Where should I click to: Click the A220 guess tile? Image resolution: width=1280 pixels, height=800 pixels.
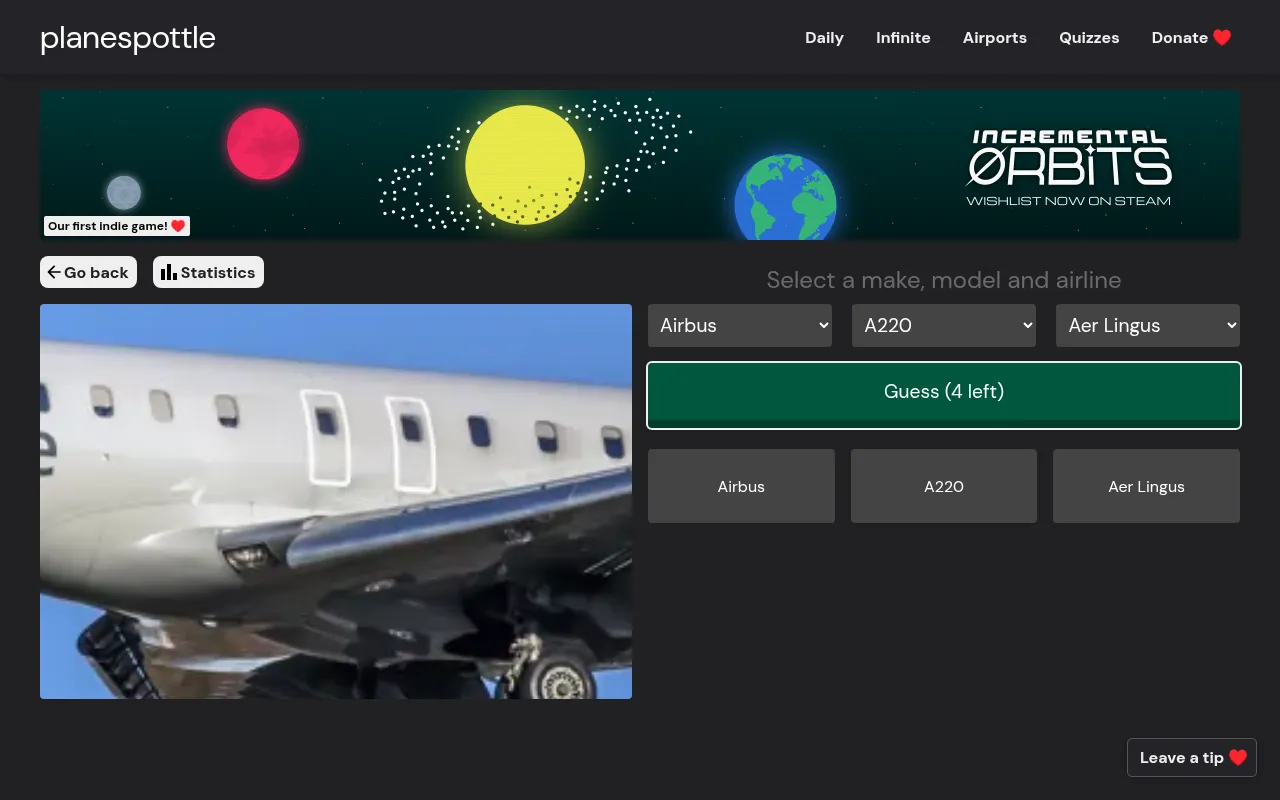(944, 486)
